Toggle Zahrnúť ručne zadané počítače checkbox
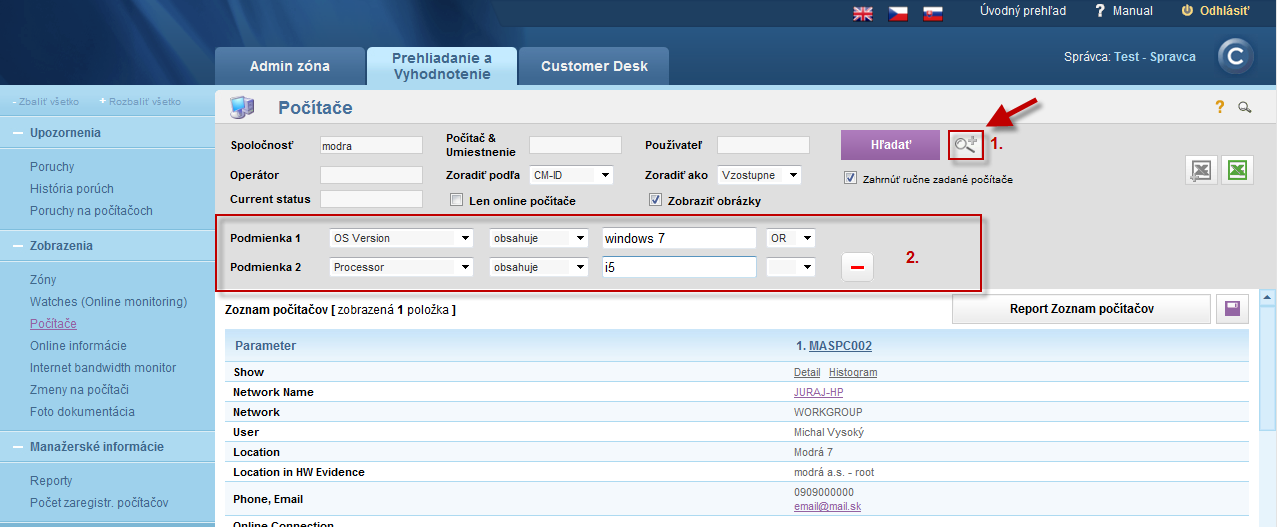The height and width of the screenshot is (527, 1278). pyautogui.click(x=851, y=178)
